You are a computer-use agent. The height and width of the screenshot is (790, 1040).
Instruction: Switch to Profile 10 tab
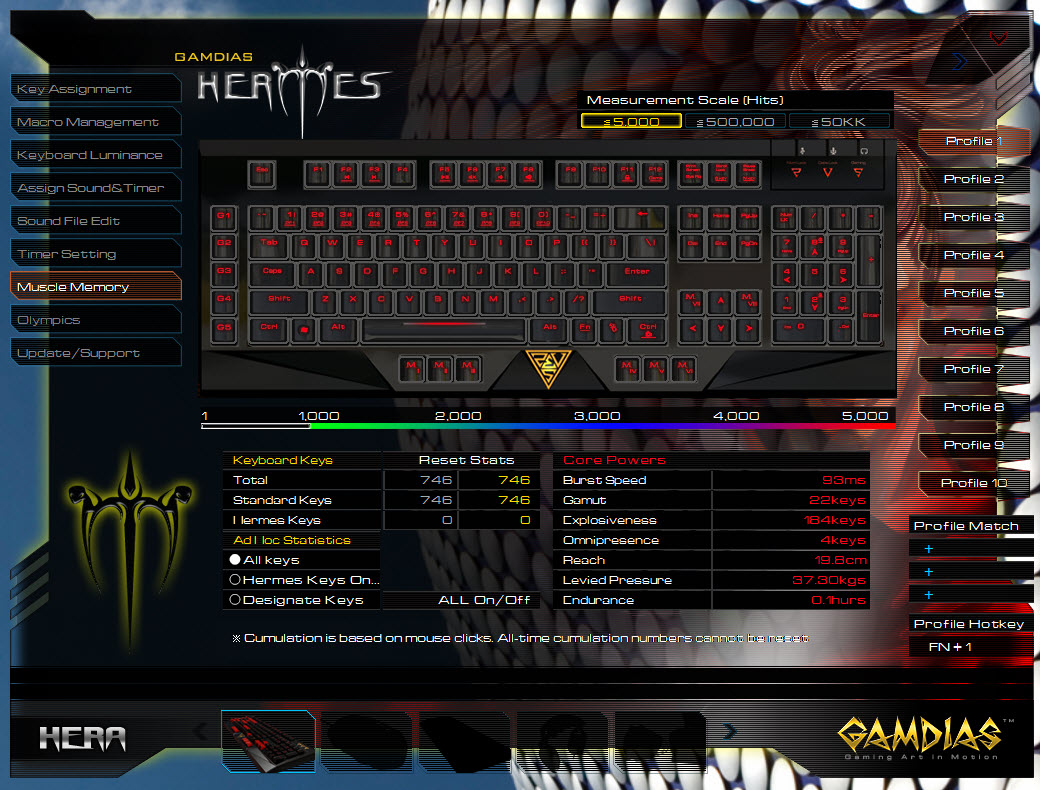tap(973, 483)
